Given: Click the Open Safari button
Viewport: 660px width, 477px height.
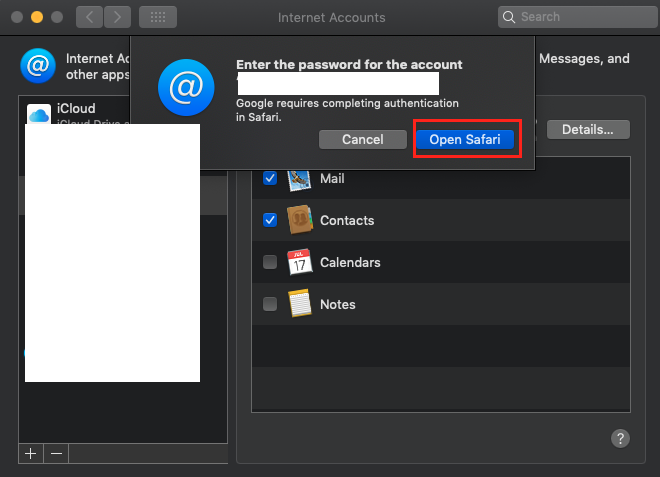Looking at the screenshot, I should (465, 139).
